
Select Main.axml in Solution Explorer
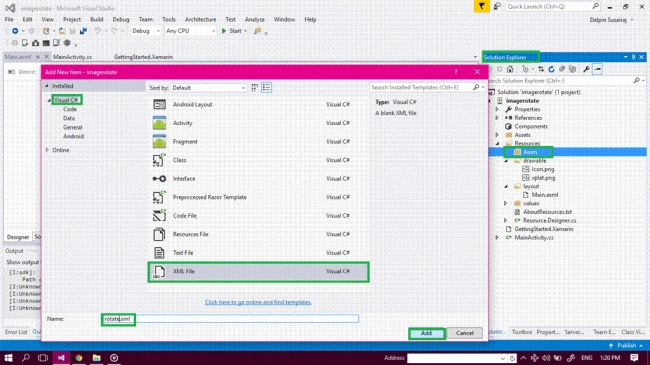545,195
